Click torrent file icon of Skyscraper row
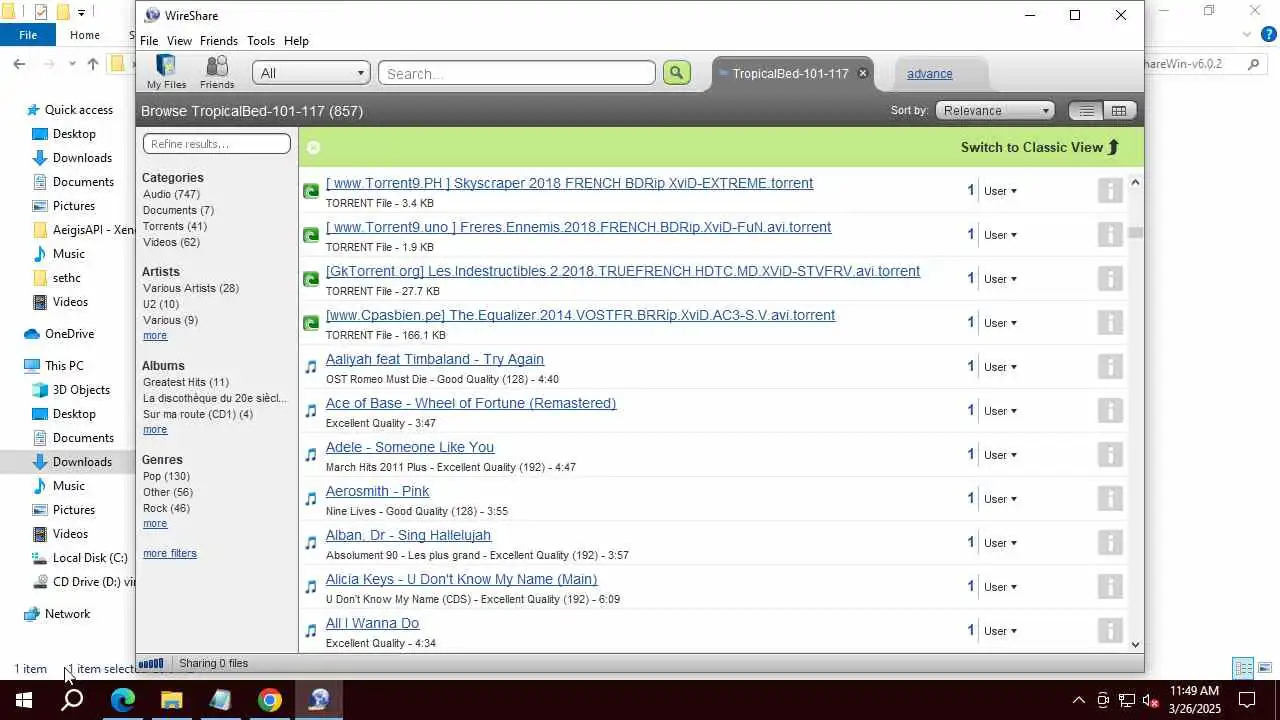The width and height of the screenshot is (1280, 720). (311, 191)
